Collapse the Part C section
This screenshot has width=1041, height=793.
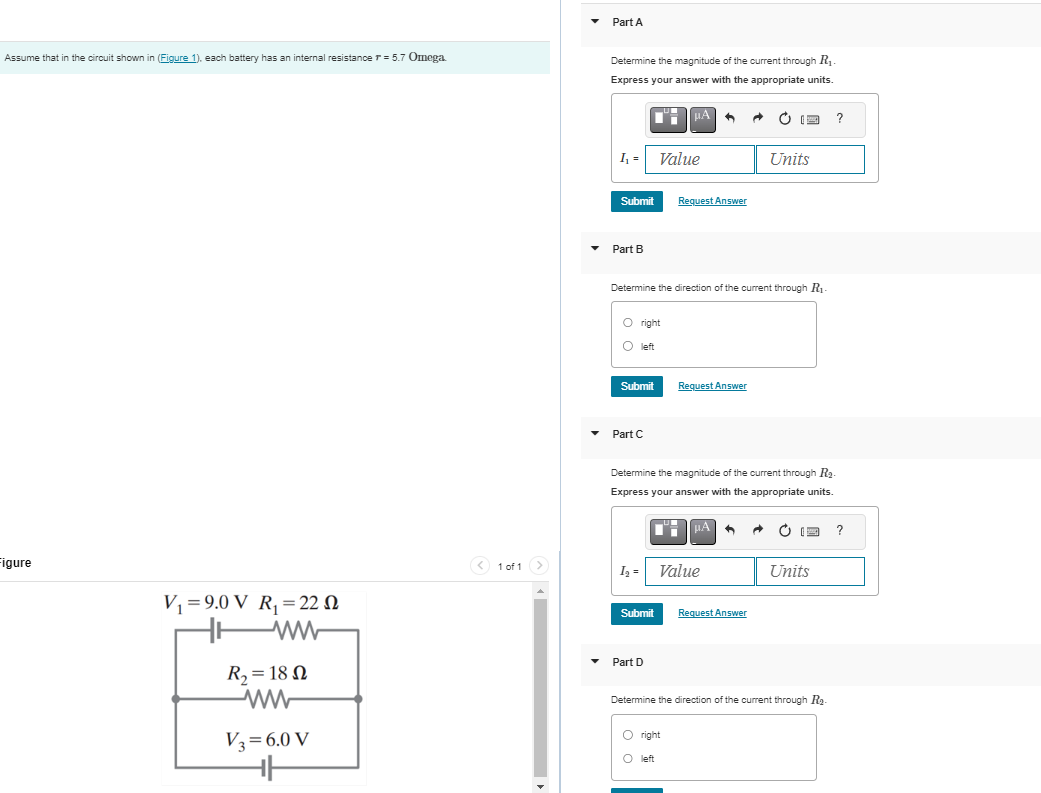coord(595,433)
